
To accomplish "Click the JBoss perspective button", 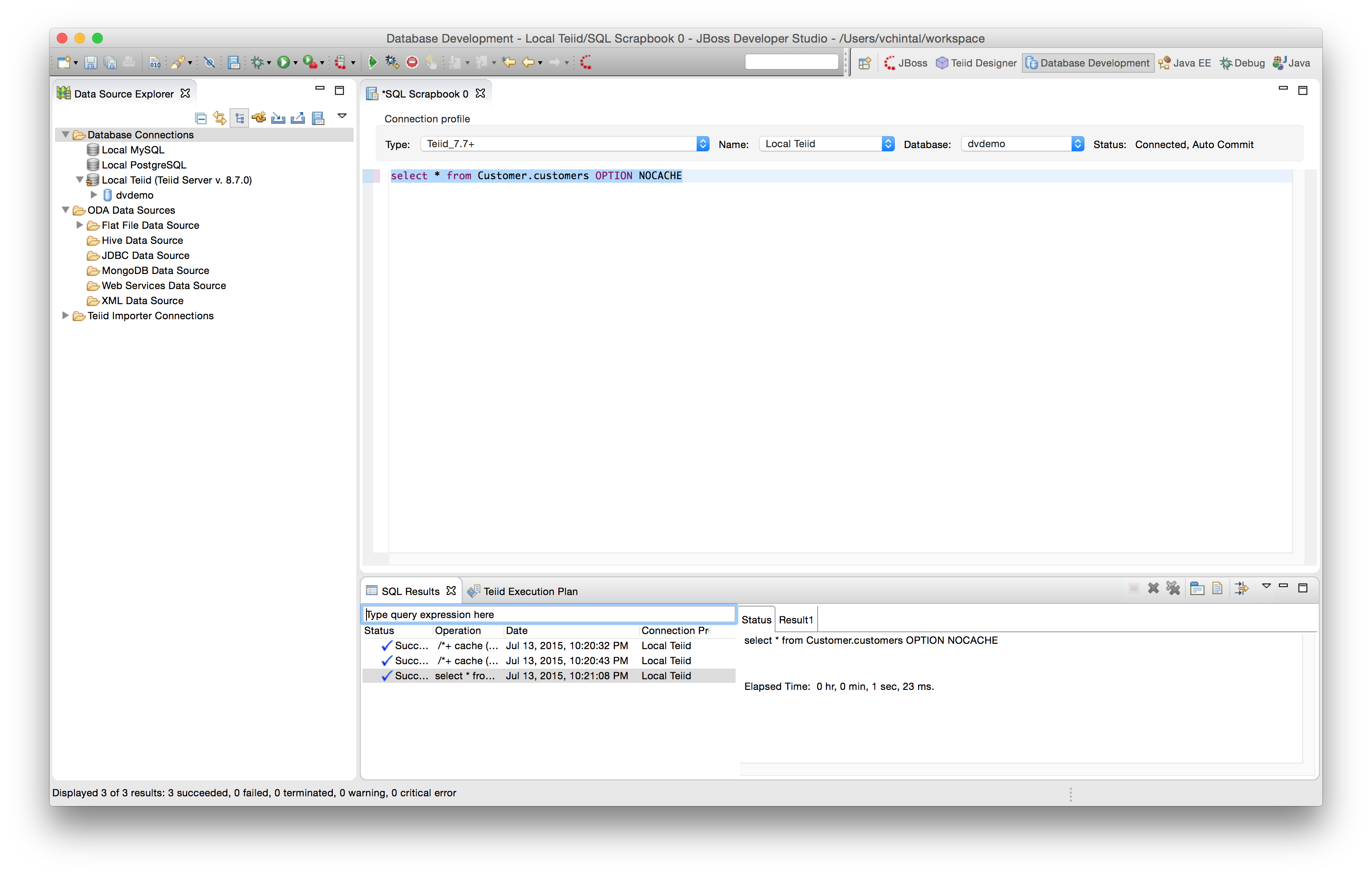I will [906, 63].
